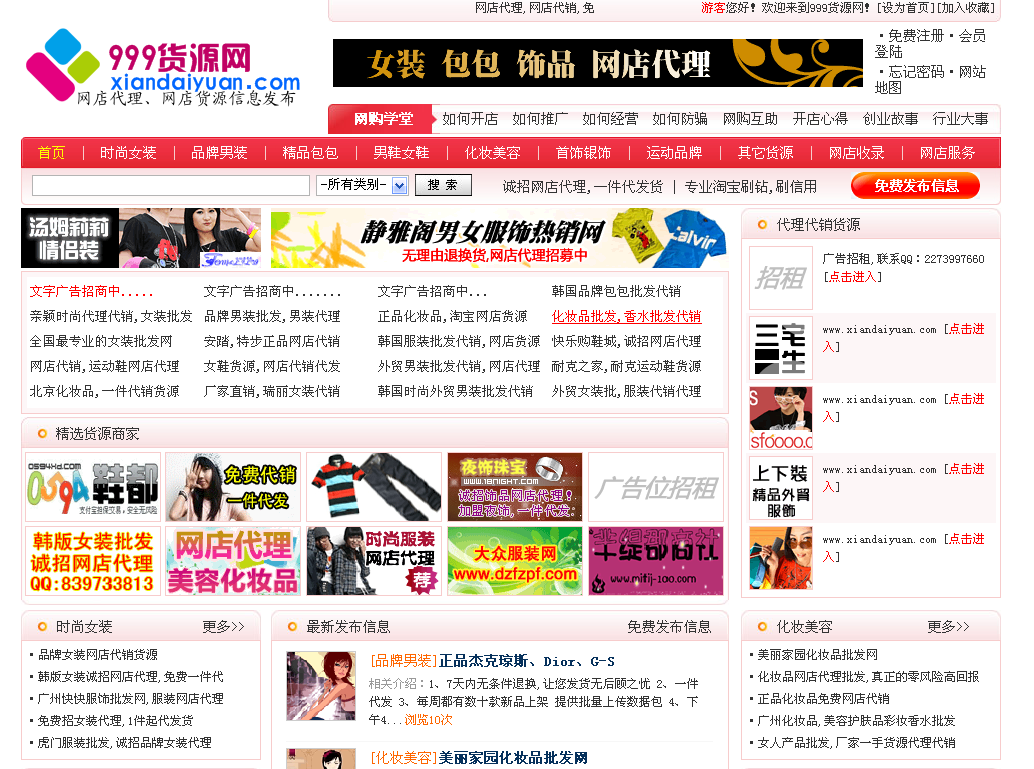Viewport: 1034px width, 769px height.
Task: Open the 如何开店 link
Action: [470, 119]
